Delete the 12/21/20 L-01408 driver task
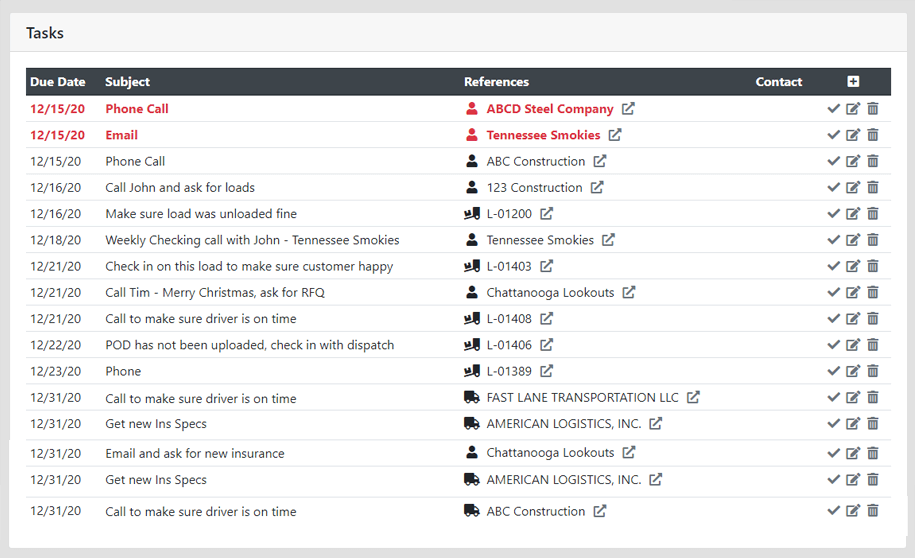Image resolution: width=915 pixels, height=558 pixels. 873,319
